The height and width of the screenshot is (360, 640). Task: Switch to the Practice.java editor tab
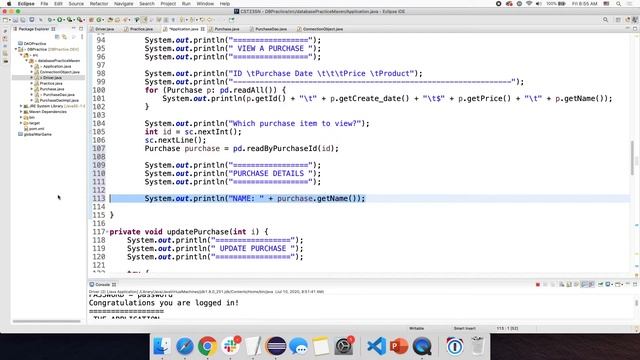click(139, 29)
